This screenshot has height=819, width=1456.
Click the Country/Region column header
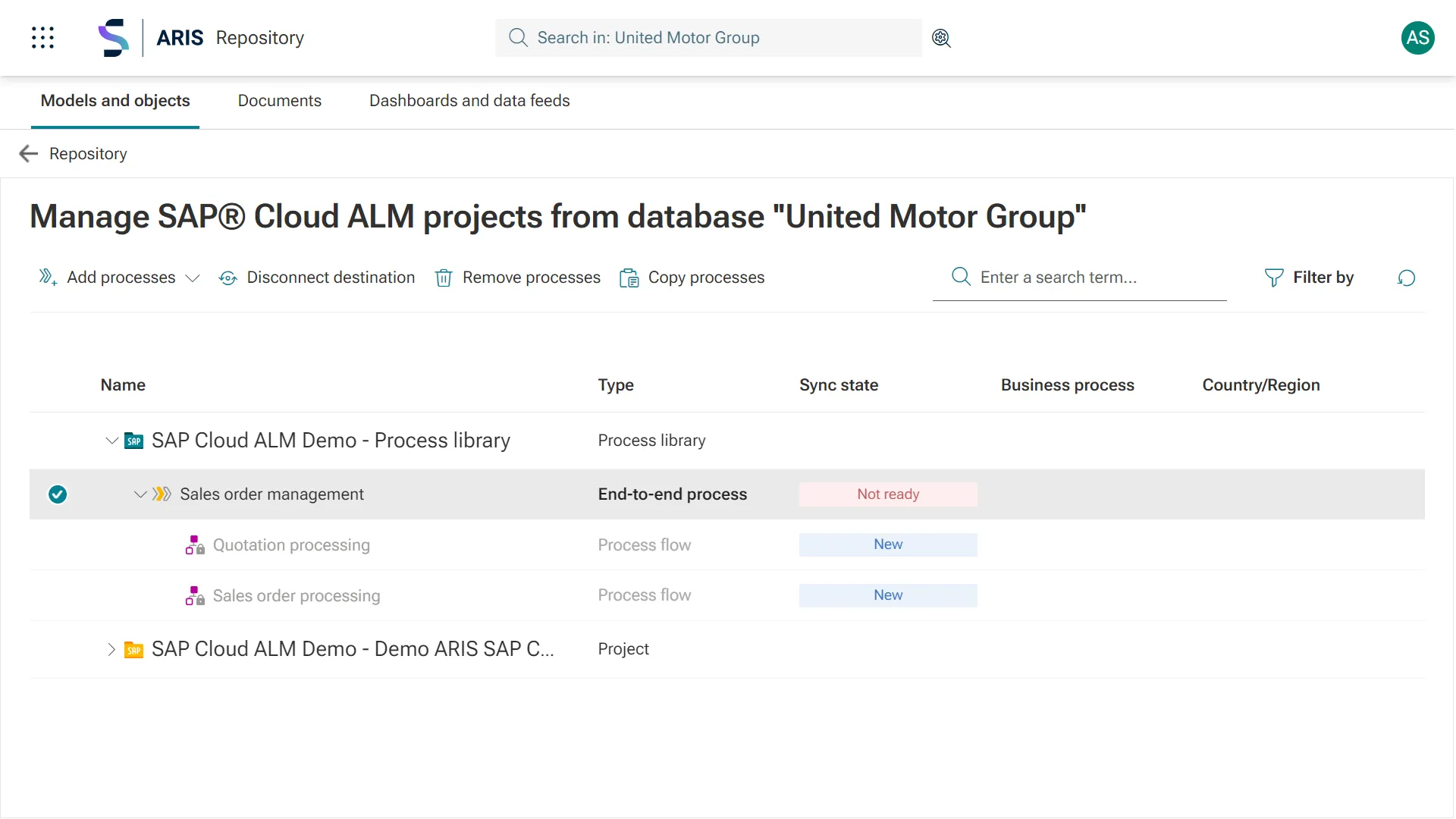click(1261, 385)
